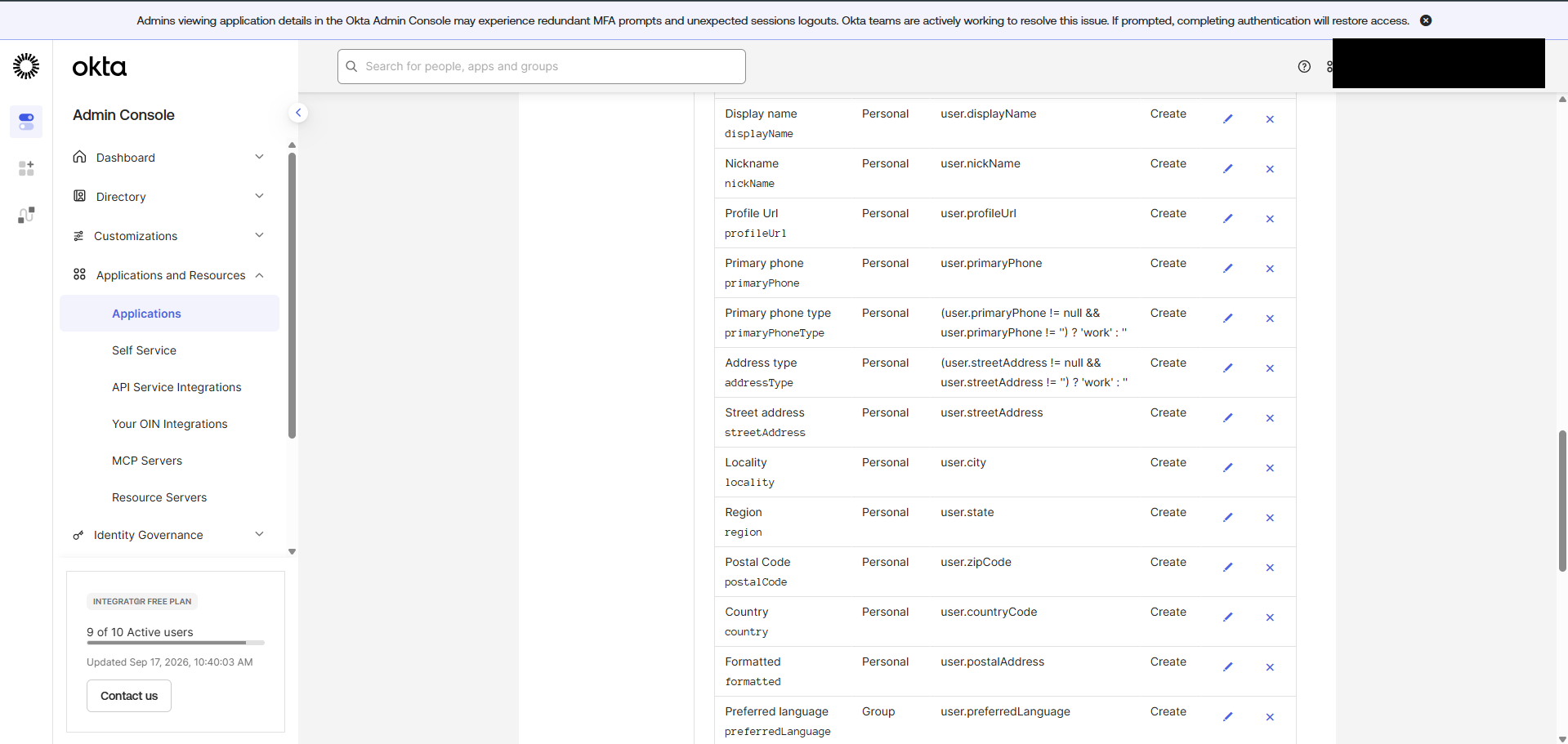Screen dimensions: 1568x744
Task: Open the Applications menu item
Action: point(169,314)
